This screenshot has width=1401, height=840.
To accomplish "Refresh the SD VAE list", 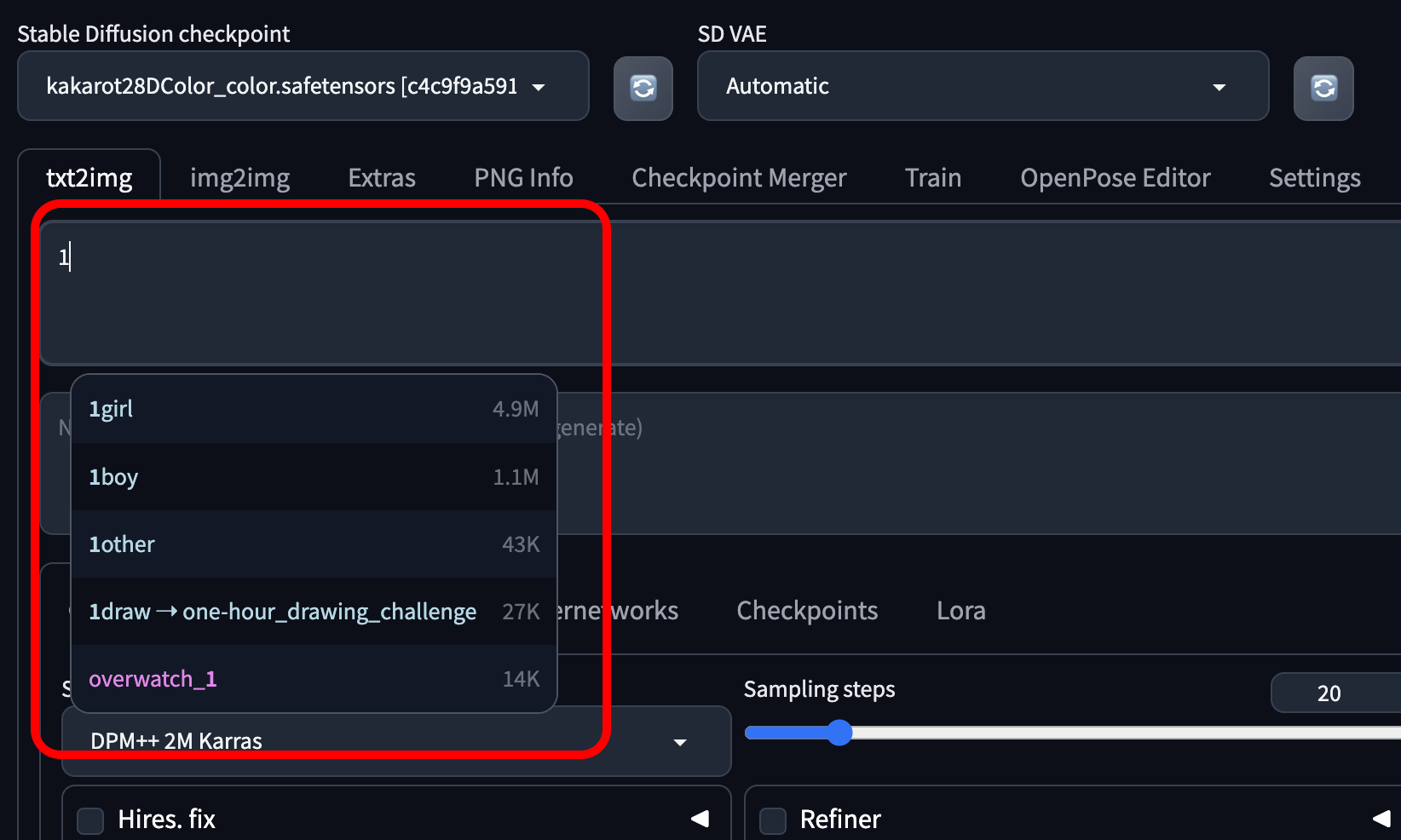I will pyautogui.click(x=1323, y=88).
